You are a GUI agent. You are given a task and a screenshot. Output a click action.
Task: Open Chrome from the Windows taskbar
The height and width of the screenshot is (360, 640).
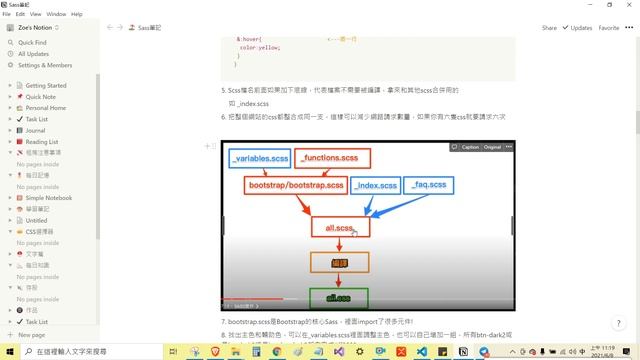click(x=277, y=351)
